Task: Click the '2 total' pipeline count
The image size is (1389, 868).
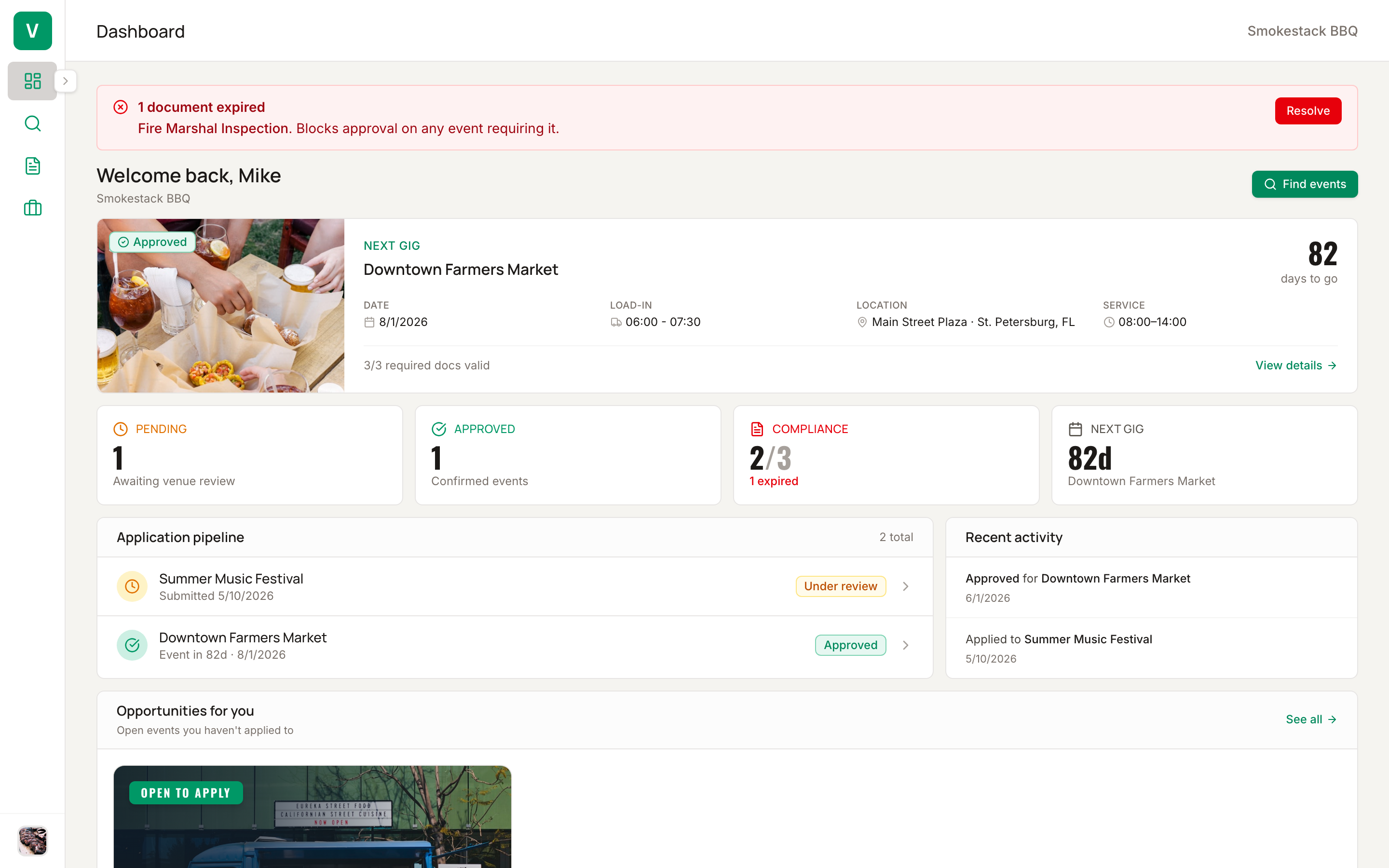Action: click(896, 537)
